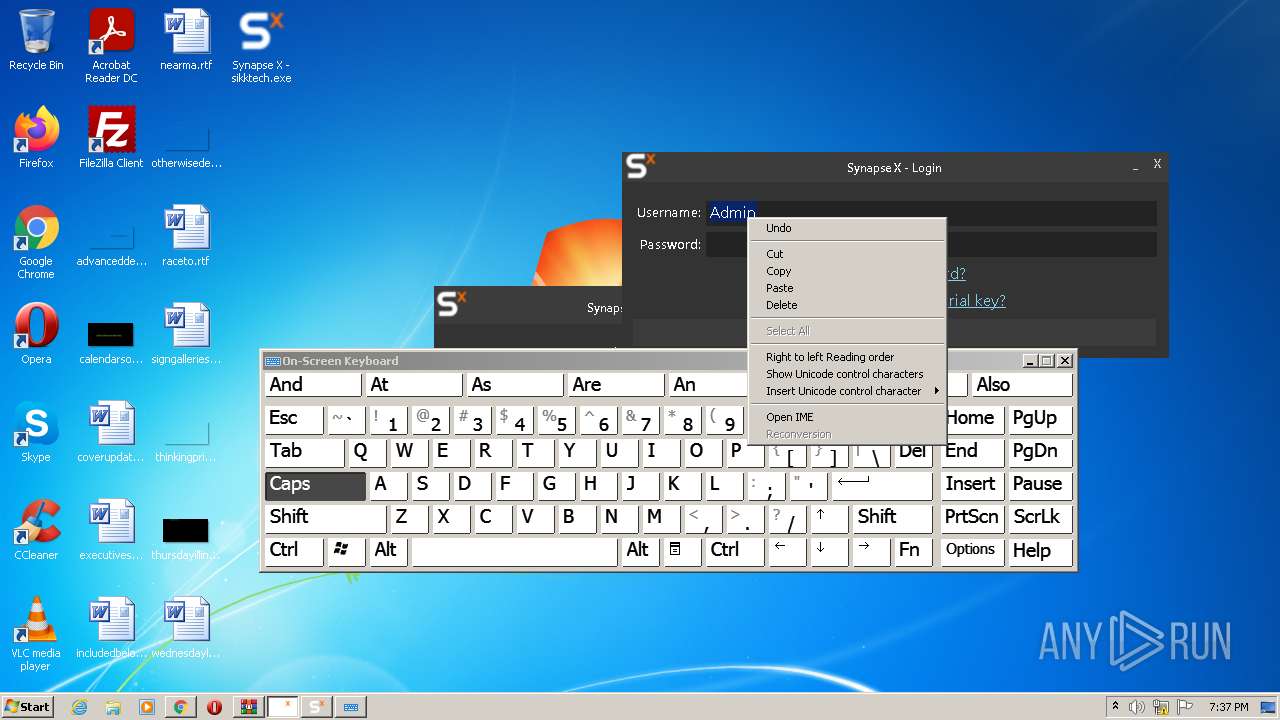Click the volume speaker tray icon

click(1137, 707)
